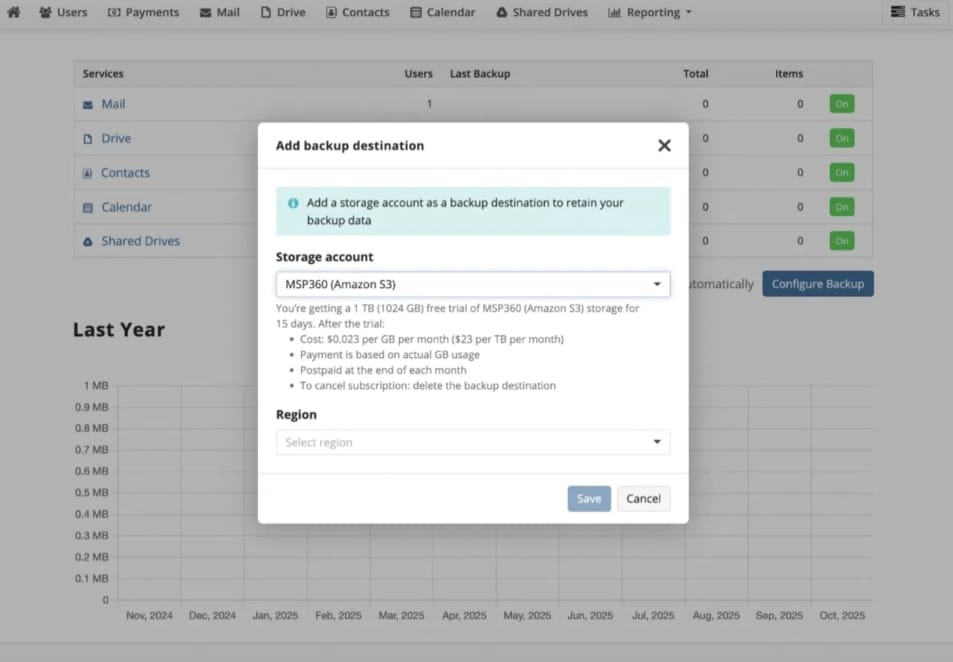953x662 pixels.
Task: Click the Mail envelope icon in Services table
Action: coord(88,105)
